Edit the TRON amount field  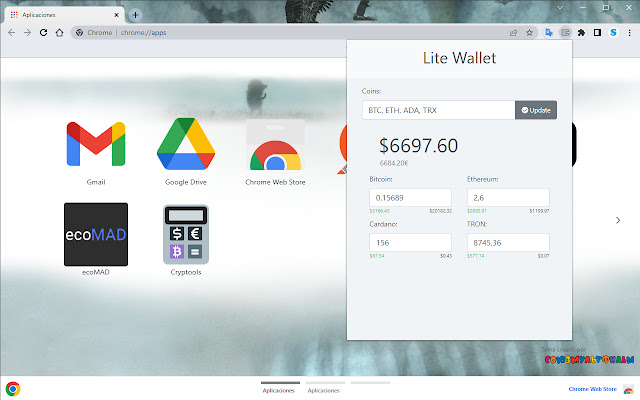(x=508, y=242)
